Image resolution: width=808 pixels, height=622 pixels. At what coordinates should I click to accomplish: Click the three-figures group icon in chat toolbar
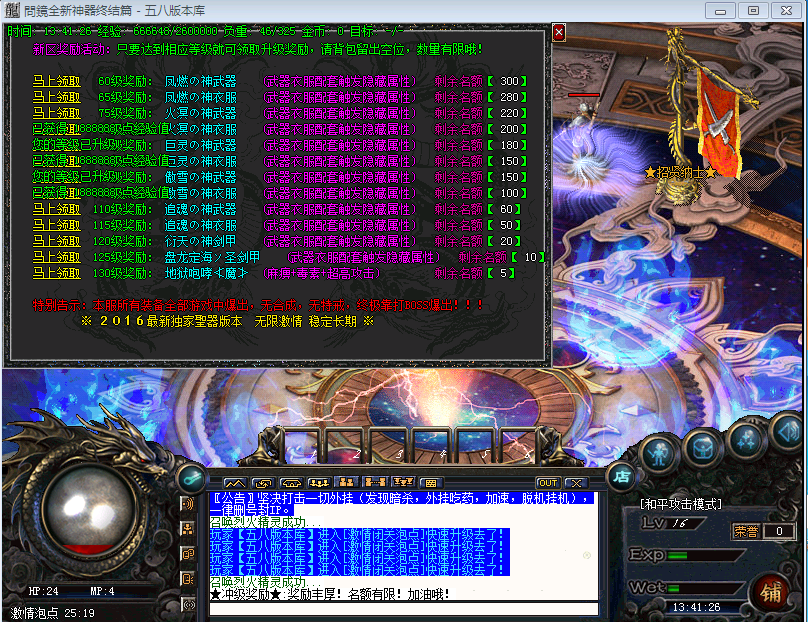(x=318, y=483)
